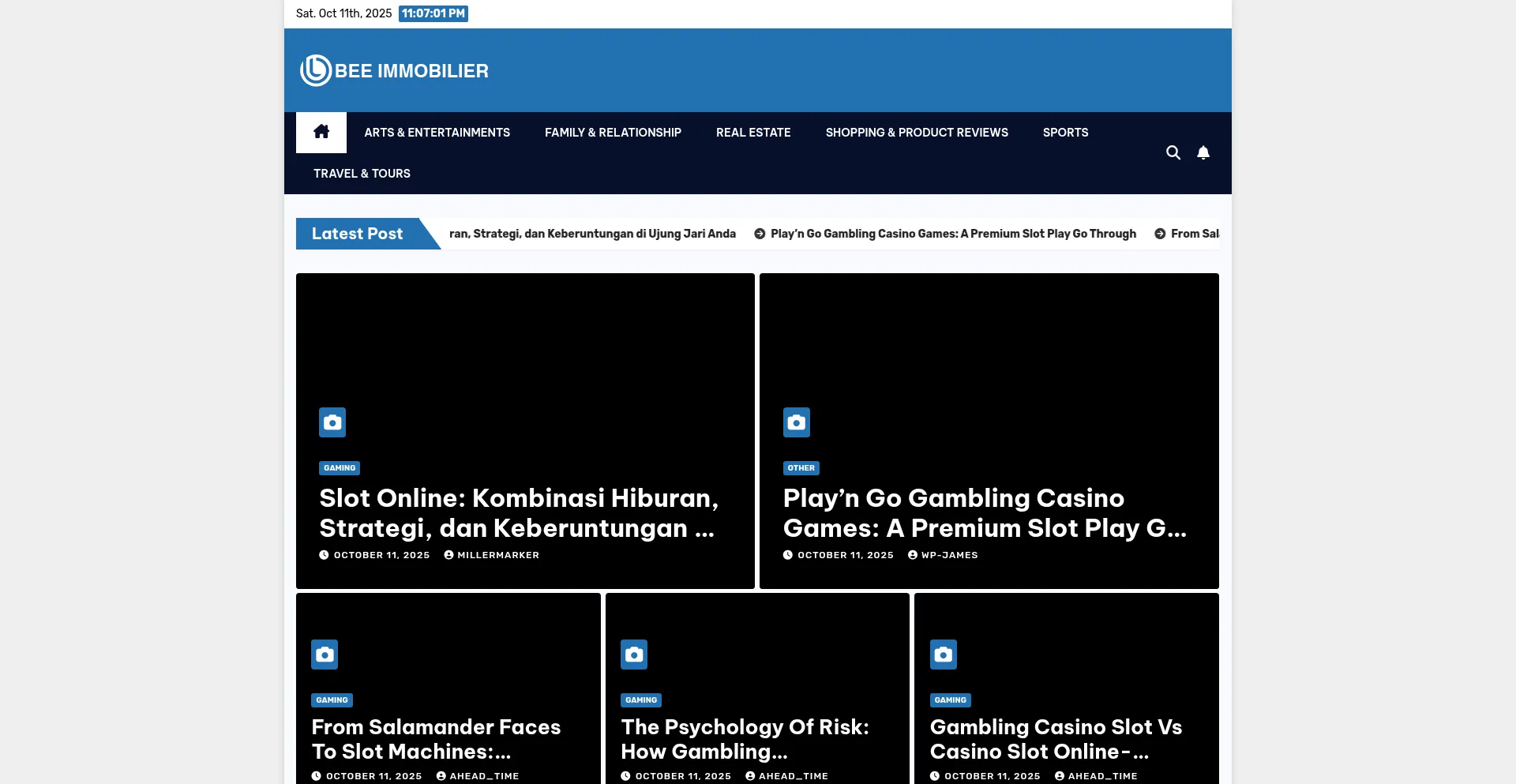Open the search magnifier icon
1516x784 pixels.
click(x=1173, y=153)
